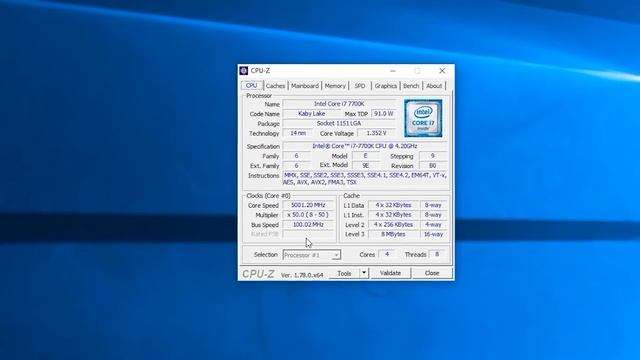Close the CPU-Z window with X
640x360 pixels.
(x=442, y=71)
